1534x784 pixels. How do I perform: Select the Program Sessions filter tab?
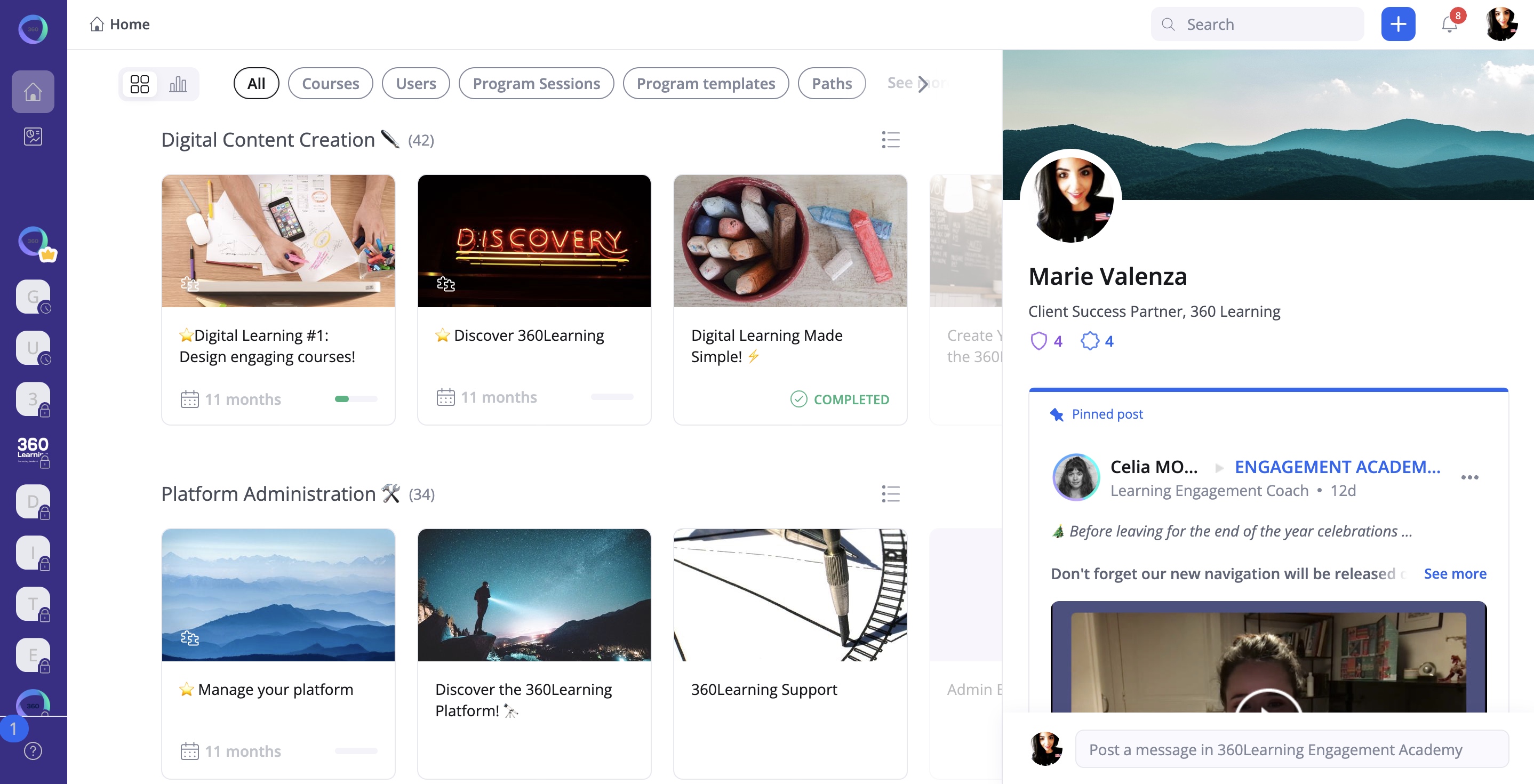(536, 83)
